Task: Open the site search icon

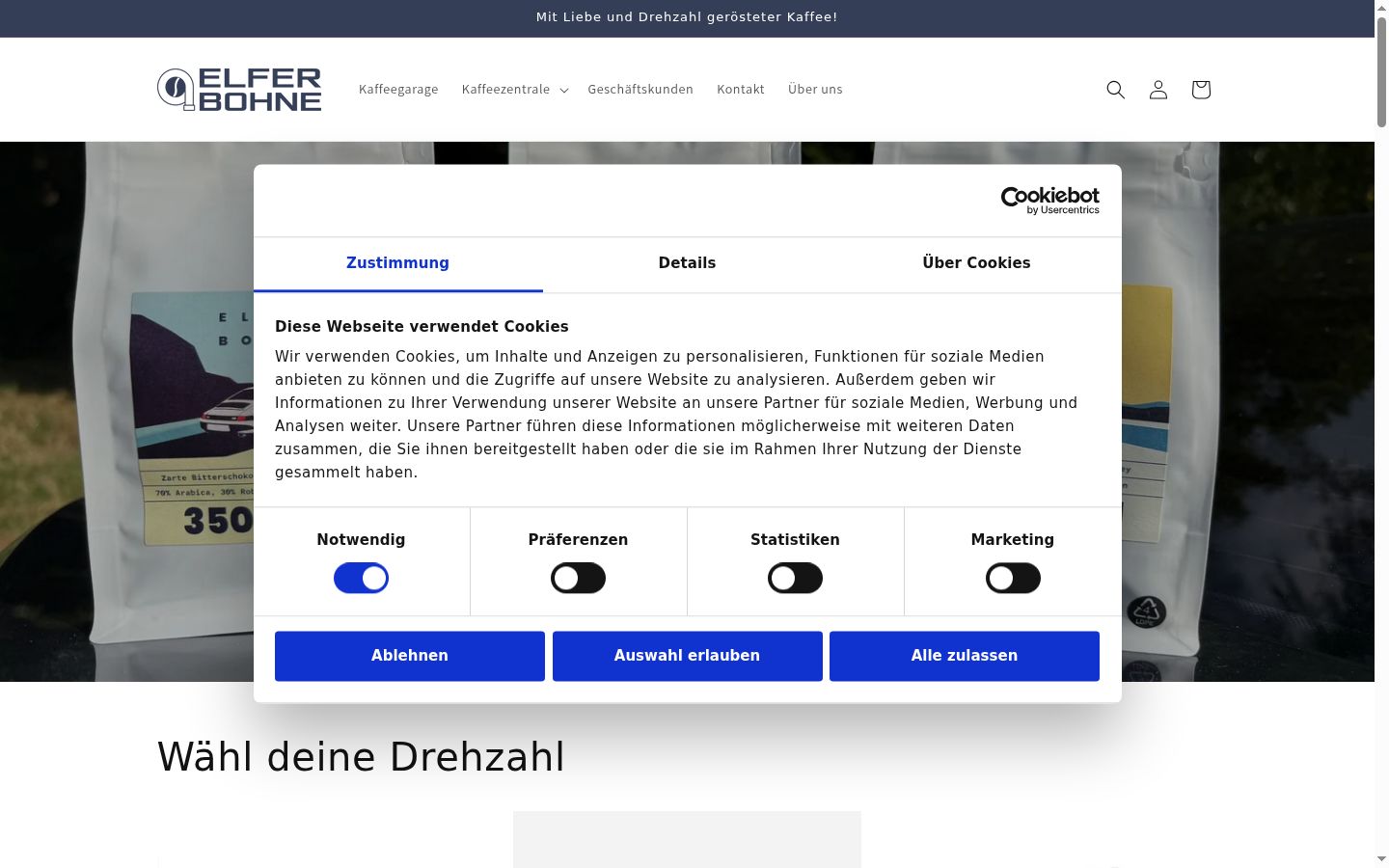Action: point(1116,90)
